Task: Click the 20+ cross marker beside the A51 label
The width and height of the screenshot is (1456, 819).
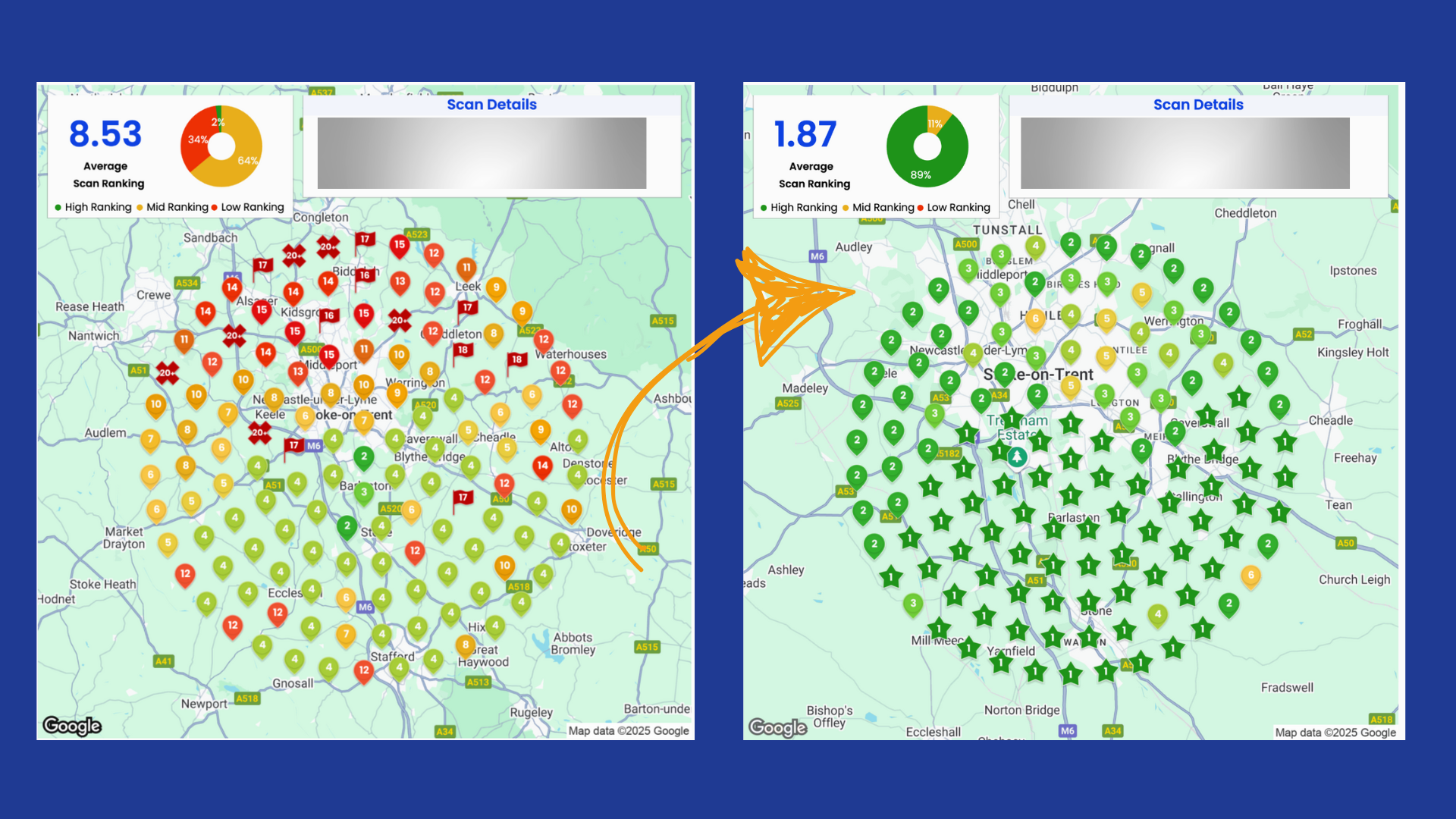Action: tap(168, 372)
